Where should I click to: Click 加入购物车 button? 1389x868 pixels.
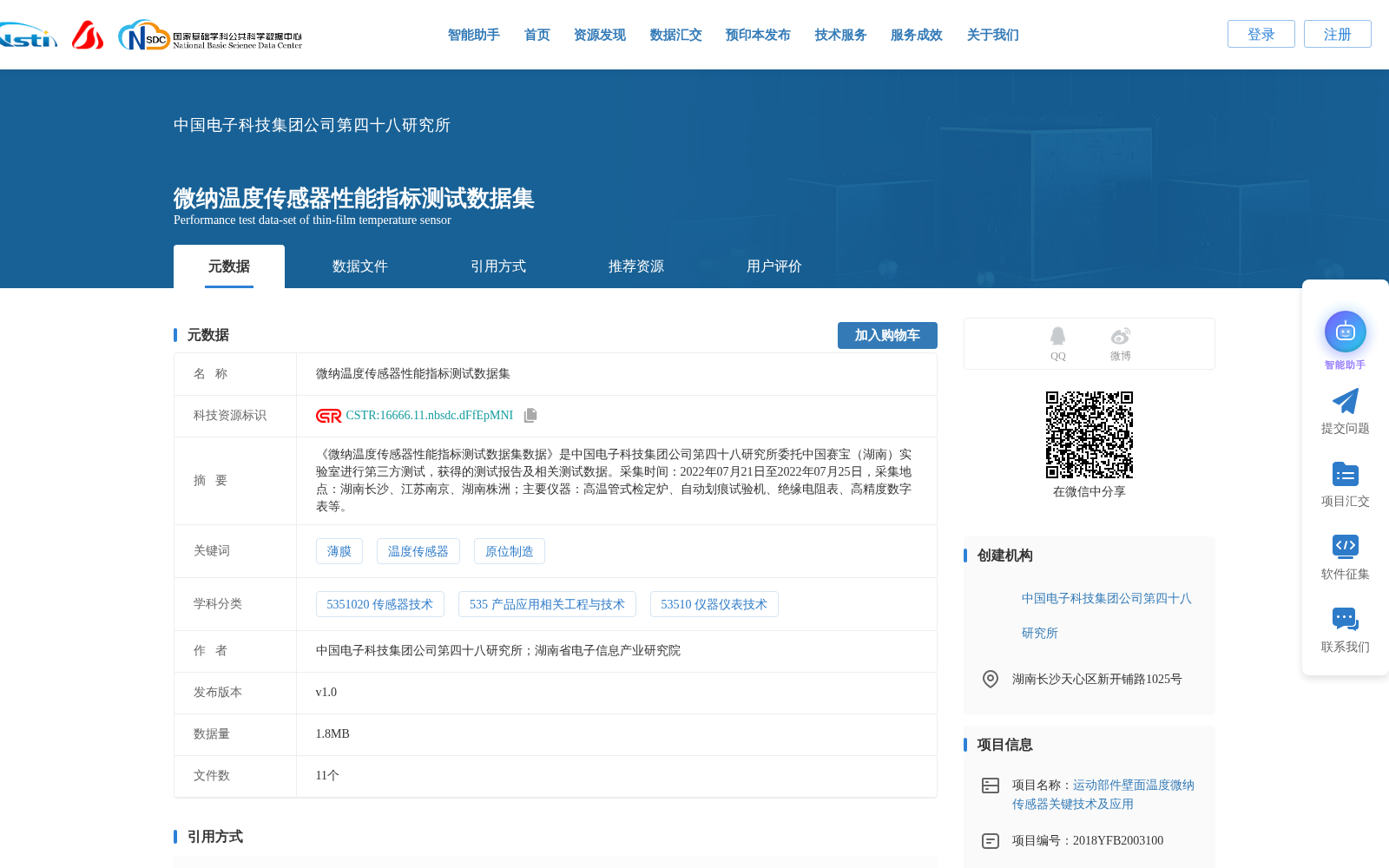click(x=887, y=335)
